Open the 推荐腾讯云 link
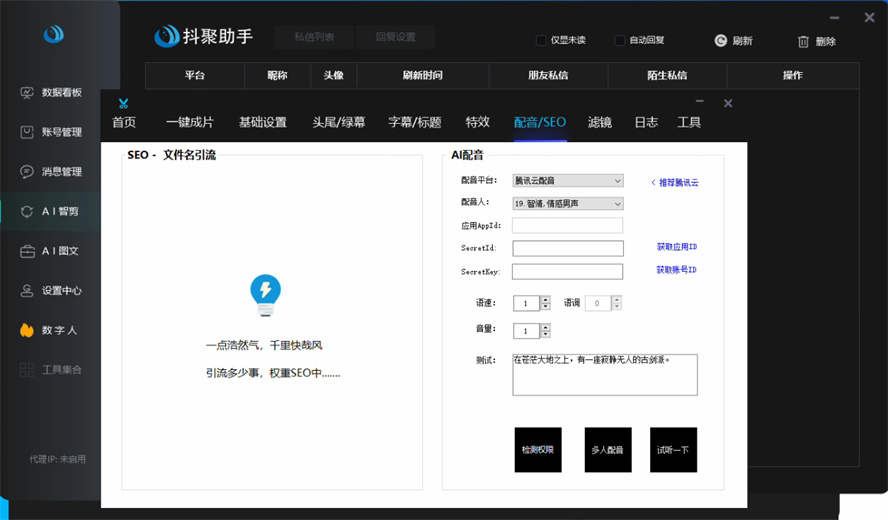 pyautogui.click(x=675, y=182)
